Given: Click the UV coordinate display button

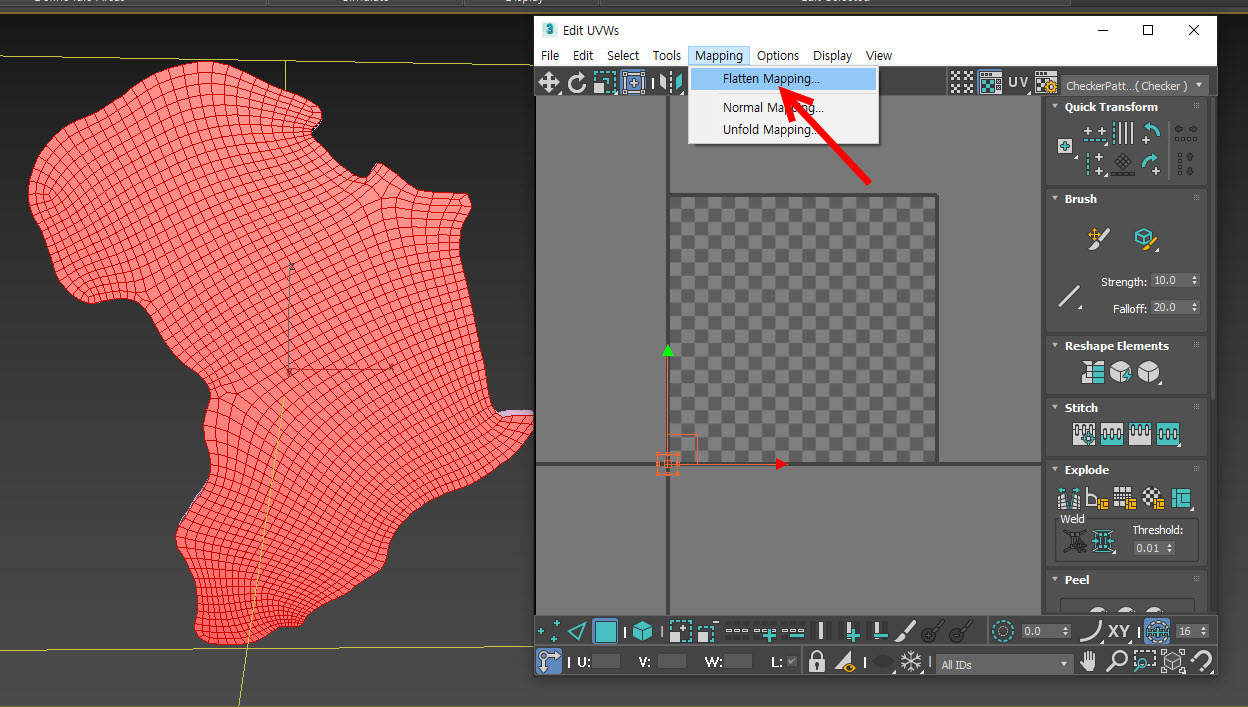Looking at the screenshot, I should 1018,83.
